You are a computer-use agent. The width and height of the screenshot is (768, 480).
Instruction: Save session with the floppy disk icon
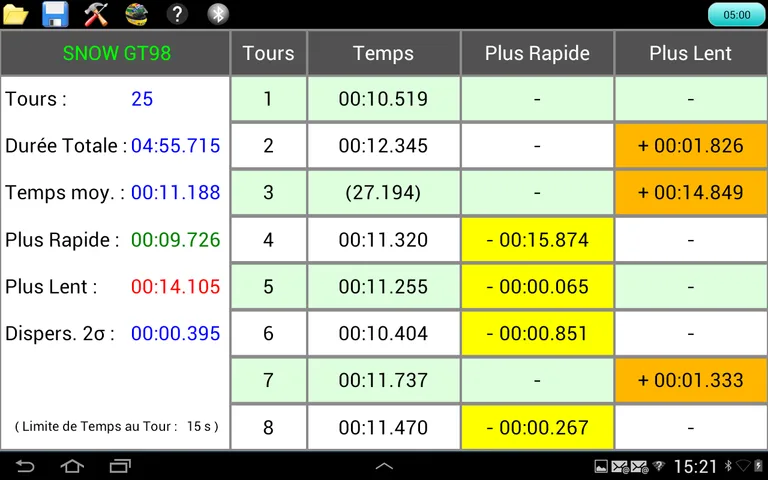tap(55, 14)
